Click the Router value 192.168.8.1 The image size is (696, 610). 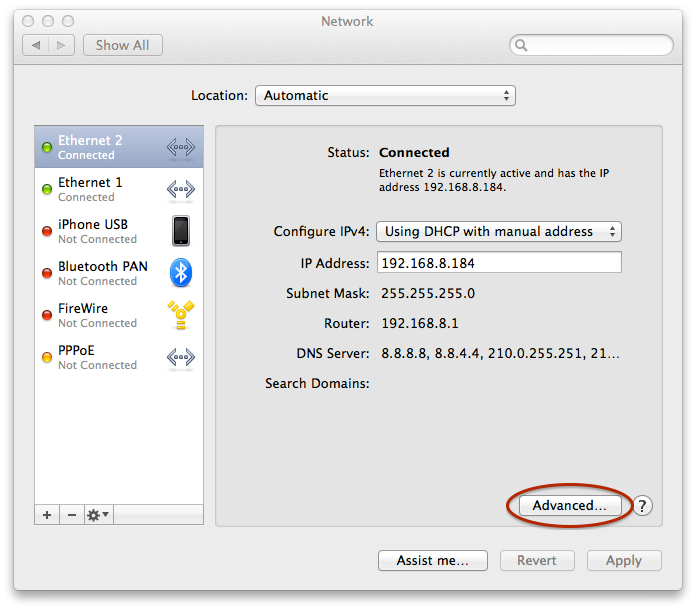420,323
